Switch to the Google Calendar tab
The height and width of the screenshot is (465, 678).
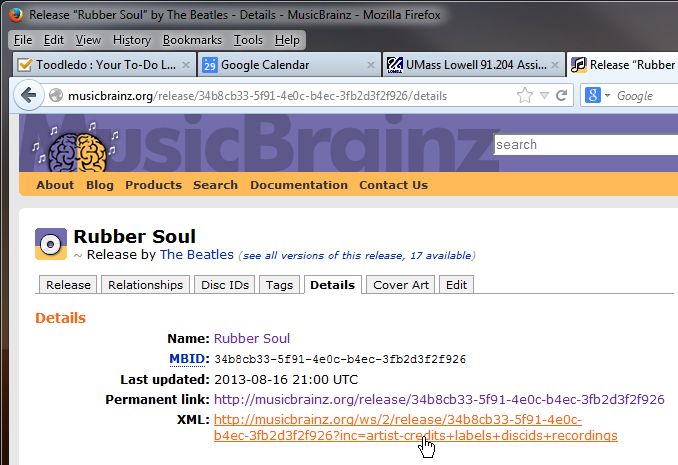[x=289, y=65]
